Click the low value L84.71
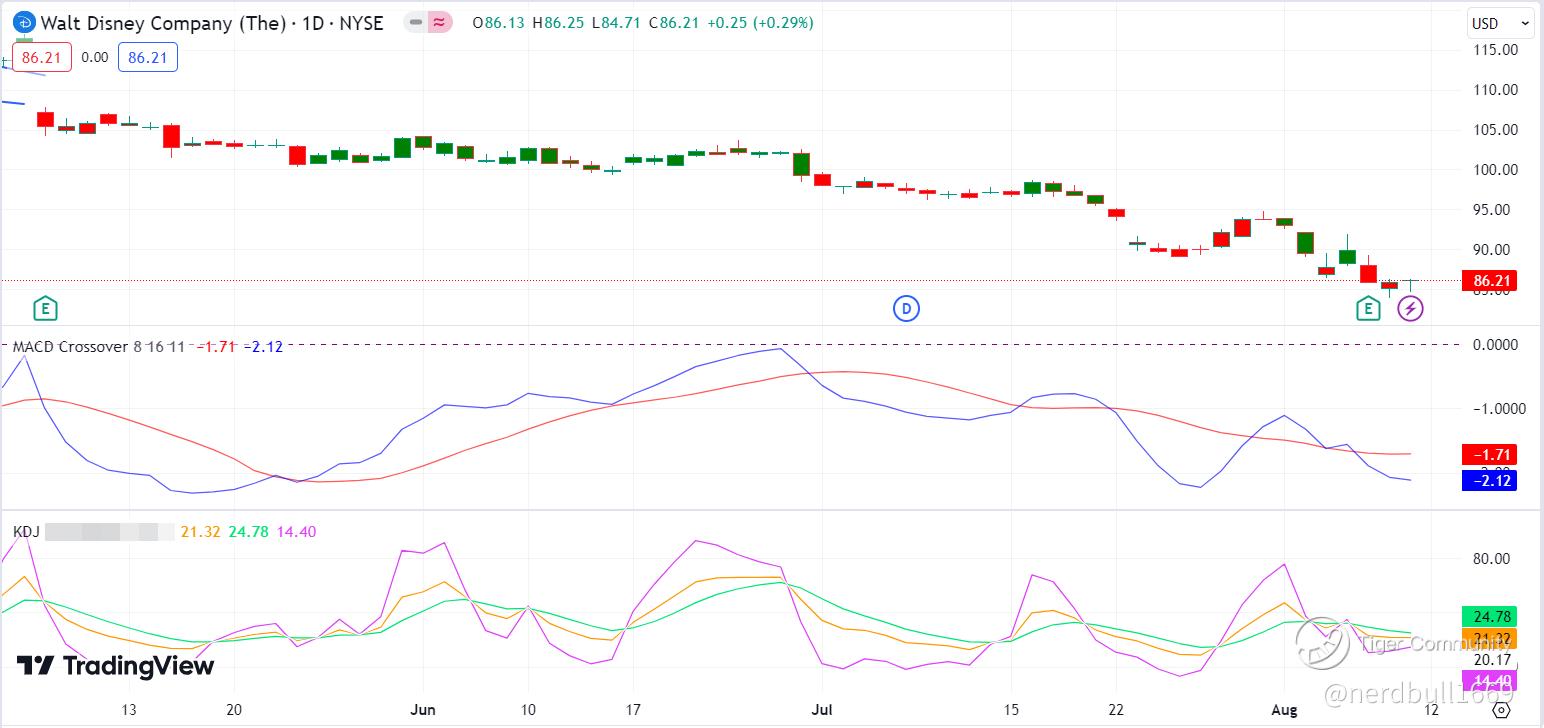Viewport: 1544px width, 728px height. tap(617, 22)
